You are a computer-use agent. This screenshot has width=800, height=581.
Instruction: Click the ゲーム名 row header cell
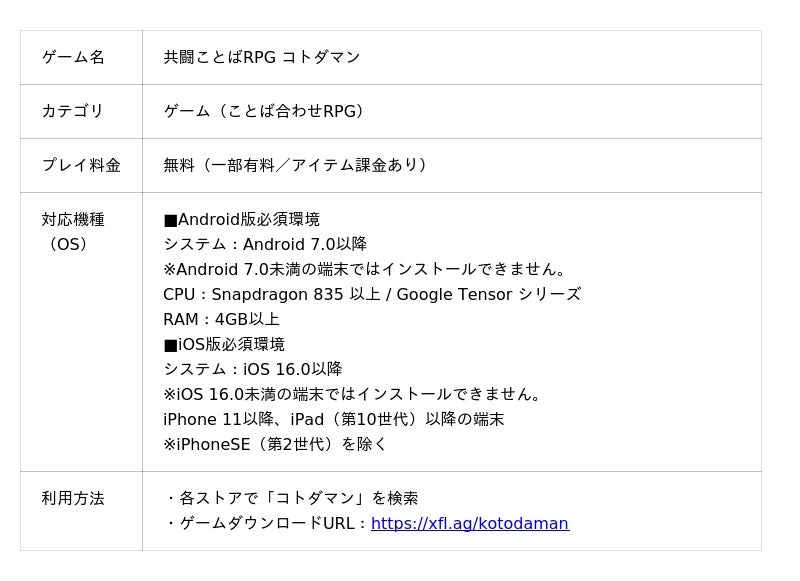point(81,57)
